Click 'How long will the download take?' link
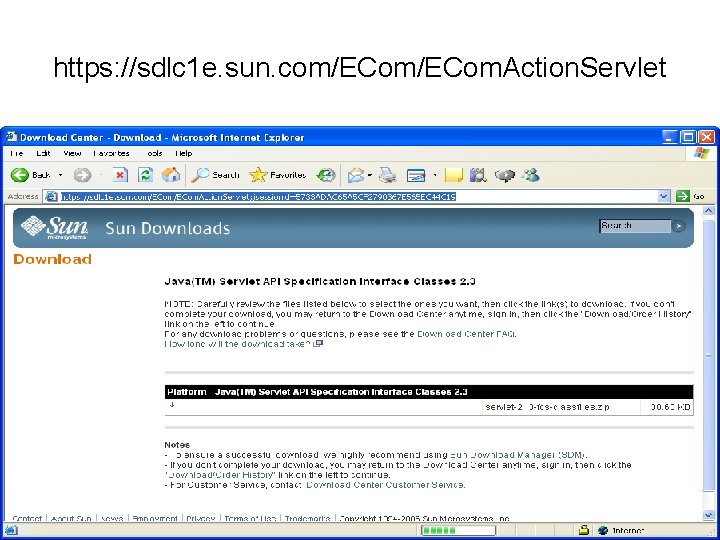720x540 pixels. (x=237, y=343)
